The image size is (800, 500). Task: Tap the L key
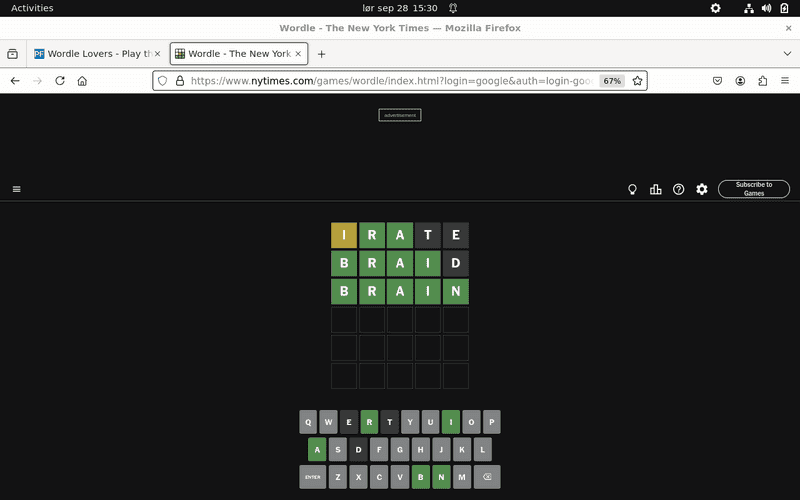coord(483,449)
